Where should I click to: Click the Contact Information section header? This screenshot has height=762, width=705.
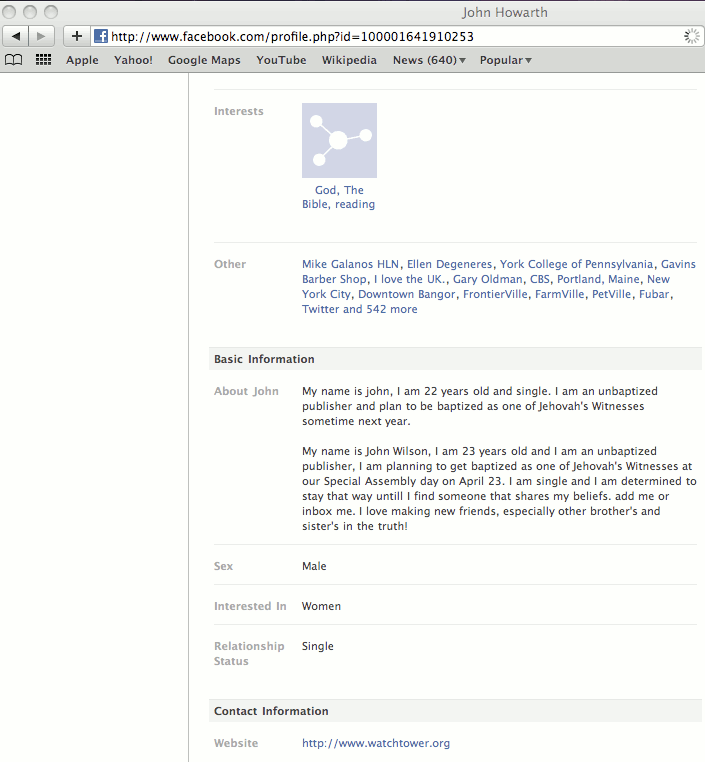[x=455, y=711]
